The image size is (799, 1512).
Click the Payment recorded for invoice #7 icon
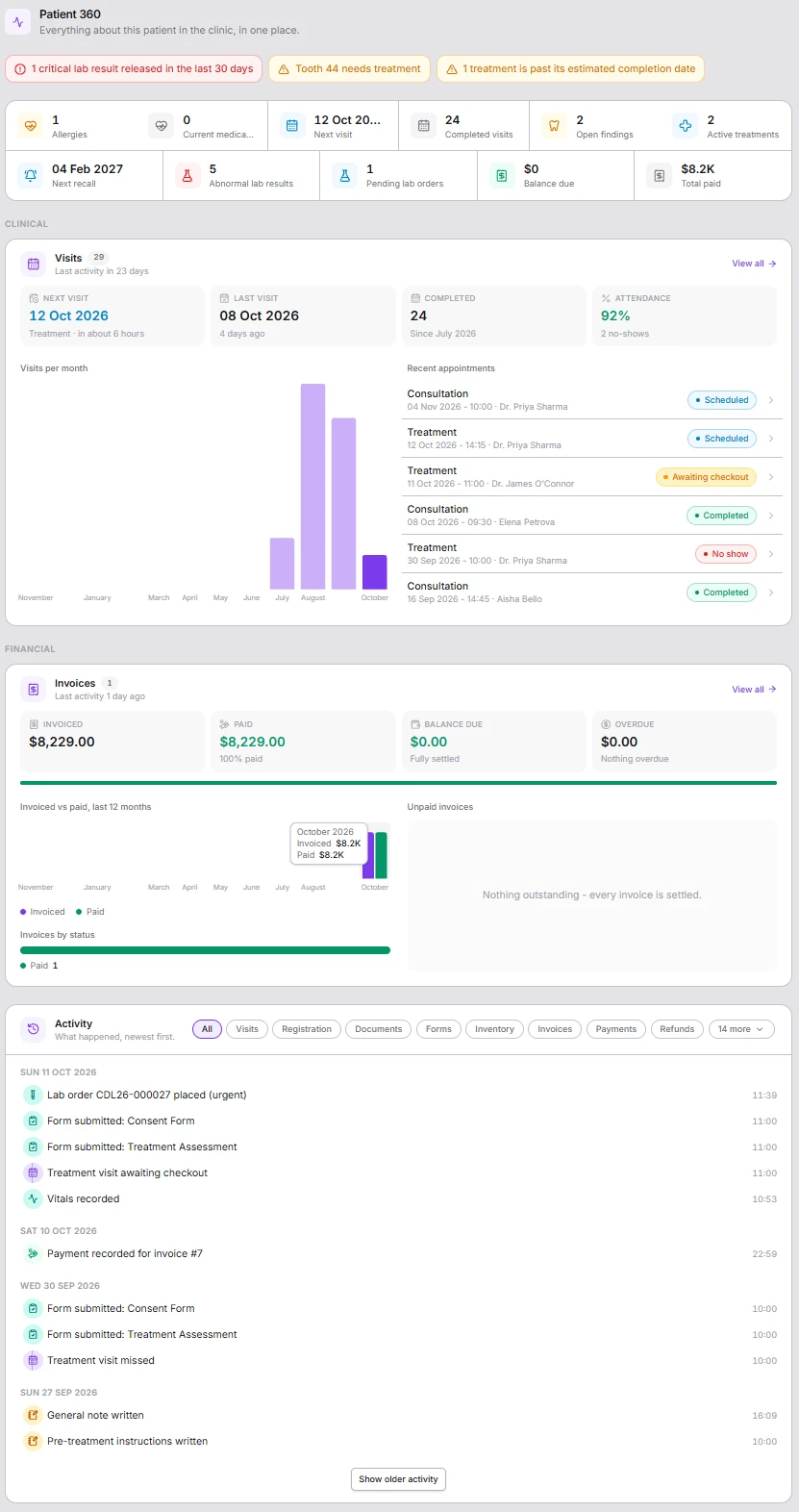33,1253
